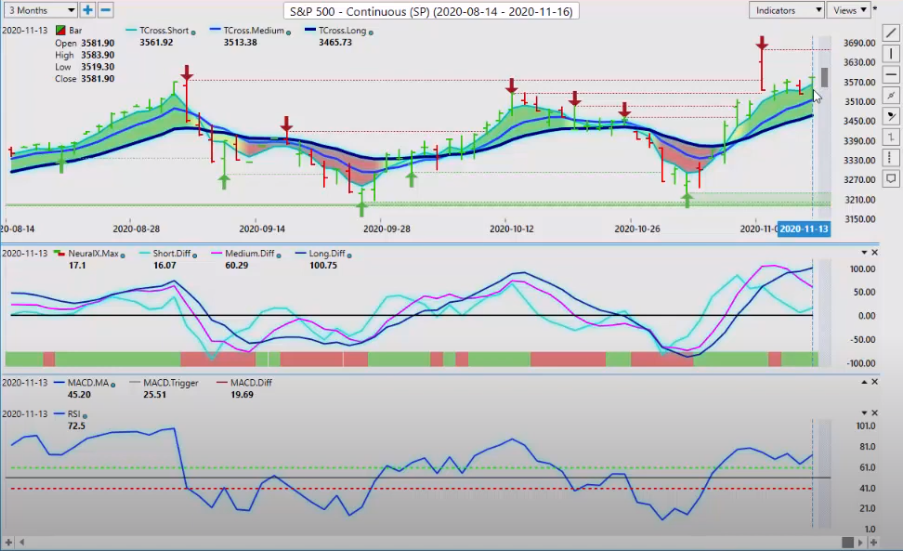Collapse the RSI panel arrow
Image resolution: width=903 pixels, height=551 pixels.
point(864,413)
